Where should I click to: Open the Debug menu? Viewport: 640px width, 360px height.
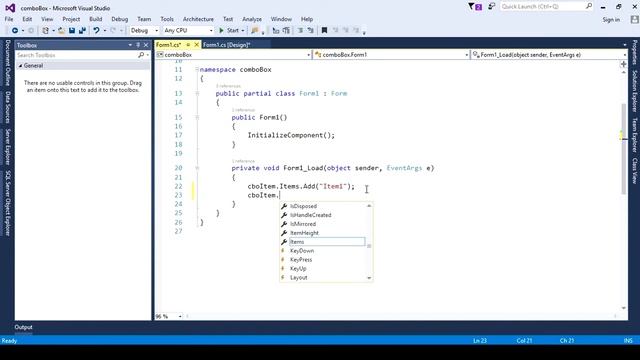[120, 19]
